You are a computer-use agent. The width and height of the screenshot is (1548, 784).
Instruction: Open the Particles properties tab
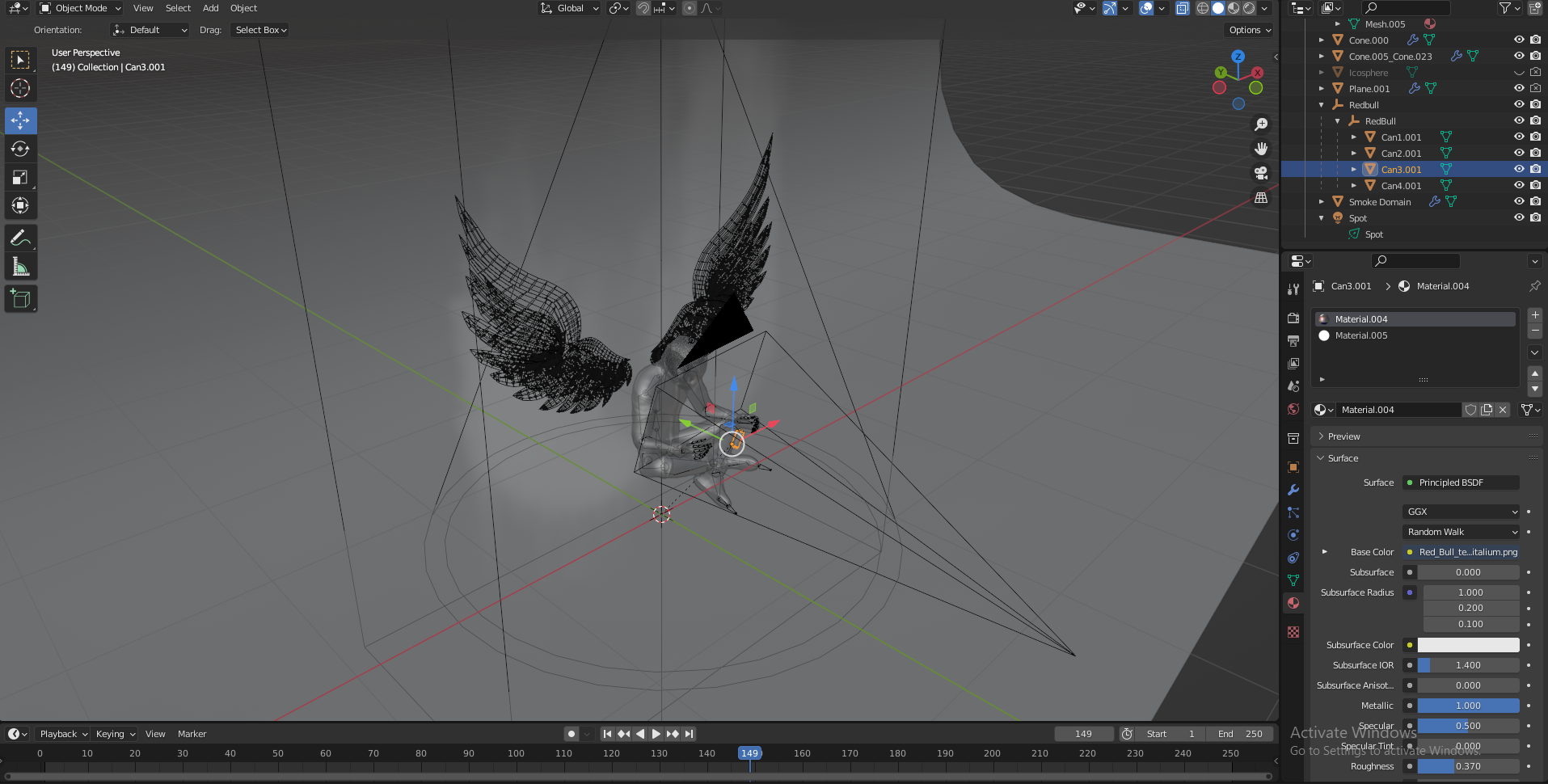1293,512
